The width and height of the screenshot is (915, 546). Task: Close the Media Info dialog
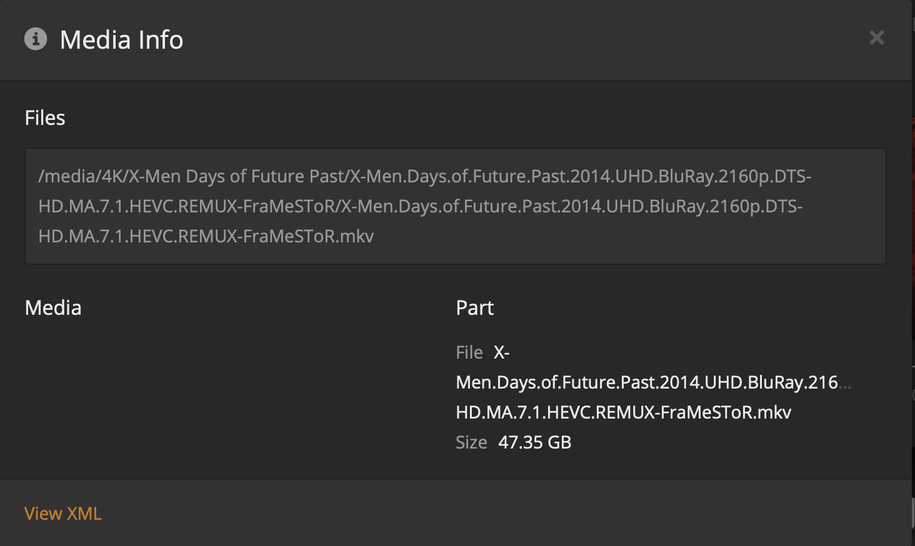[876, 38]
